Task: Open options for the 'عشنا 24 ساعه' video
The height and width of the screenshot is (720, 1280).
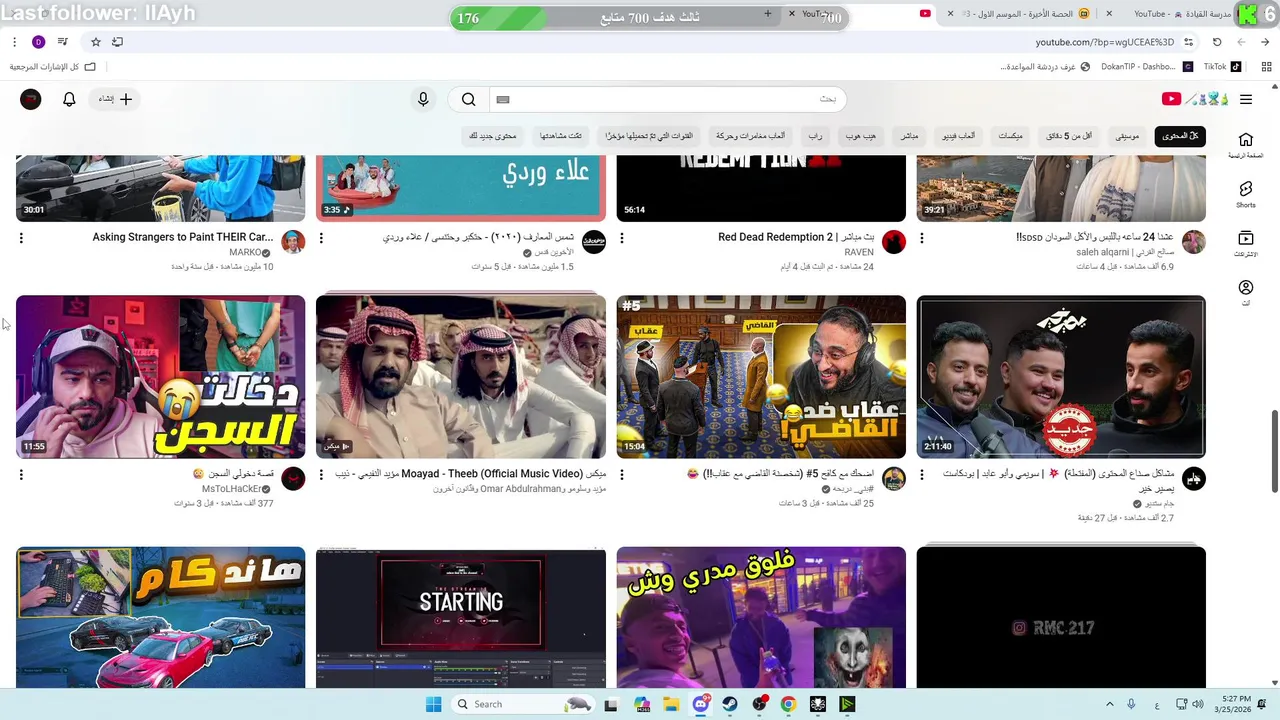Action: (922, 238)
